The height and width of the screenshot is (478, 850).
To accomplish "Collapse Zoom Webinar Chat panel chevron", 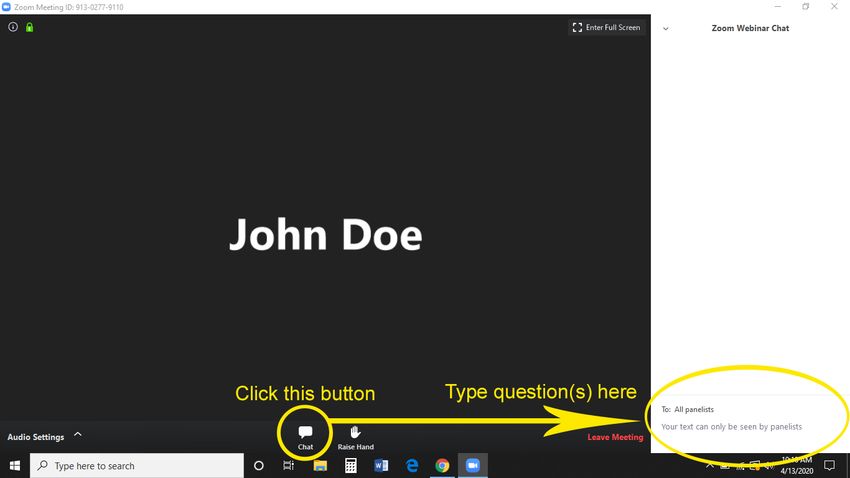I will pyautogui.click(x=666, y=29).
